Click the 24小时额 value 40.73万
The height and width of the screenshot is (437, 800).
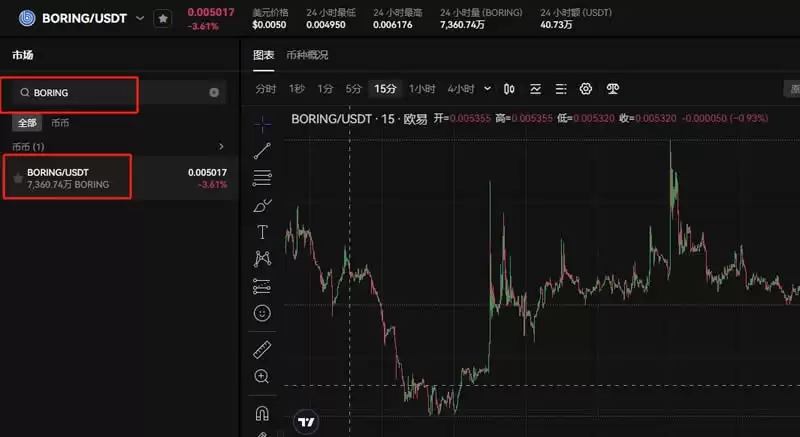pyautogui.click(x=556, y=24)
